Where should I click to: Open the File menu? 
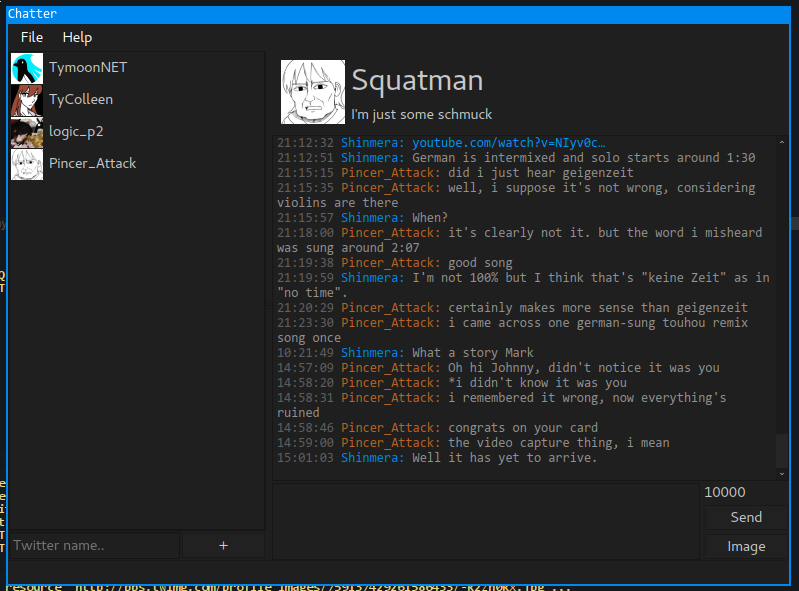tap(32, 37)
